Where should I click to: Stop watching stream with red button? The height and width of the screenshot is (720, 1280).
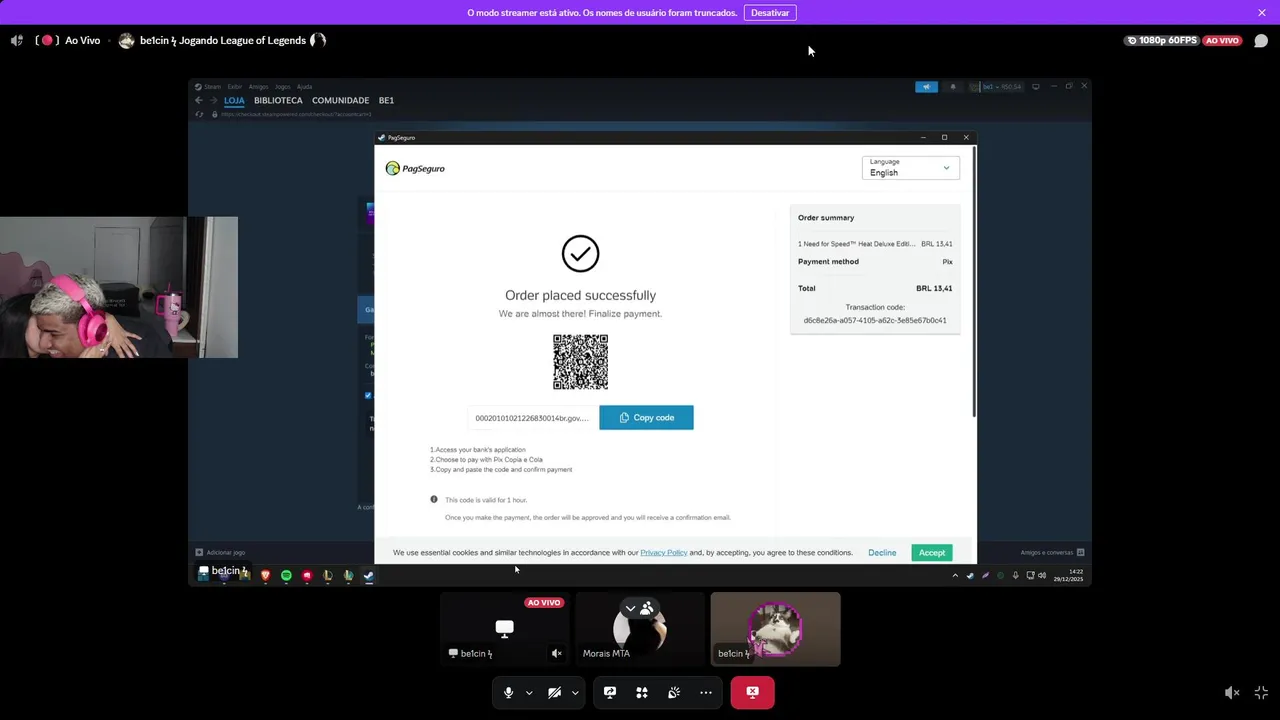pos(752,692)
